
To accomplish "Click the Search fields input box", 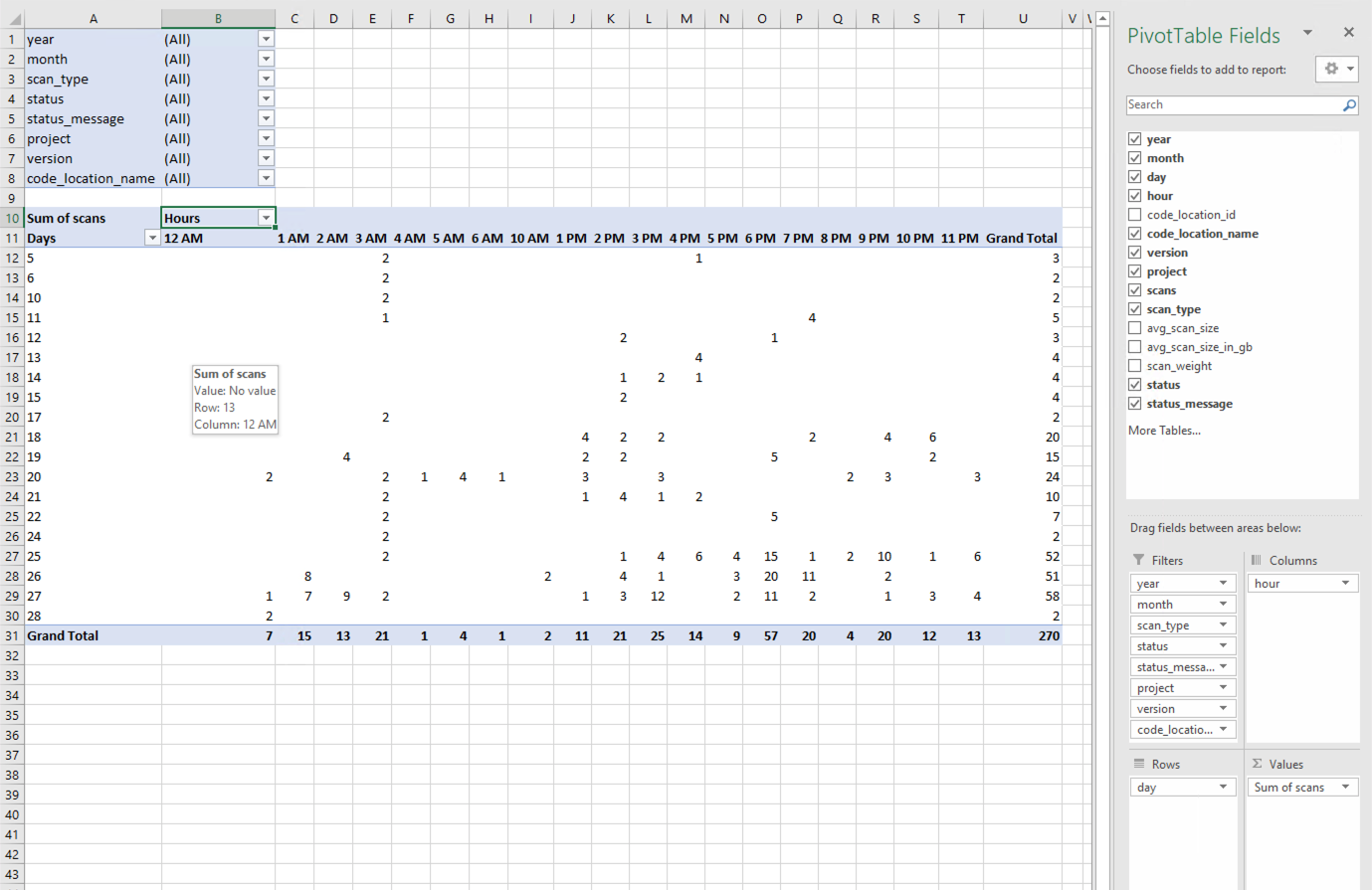I will coord(1232,105).
